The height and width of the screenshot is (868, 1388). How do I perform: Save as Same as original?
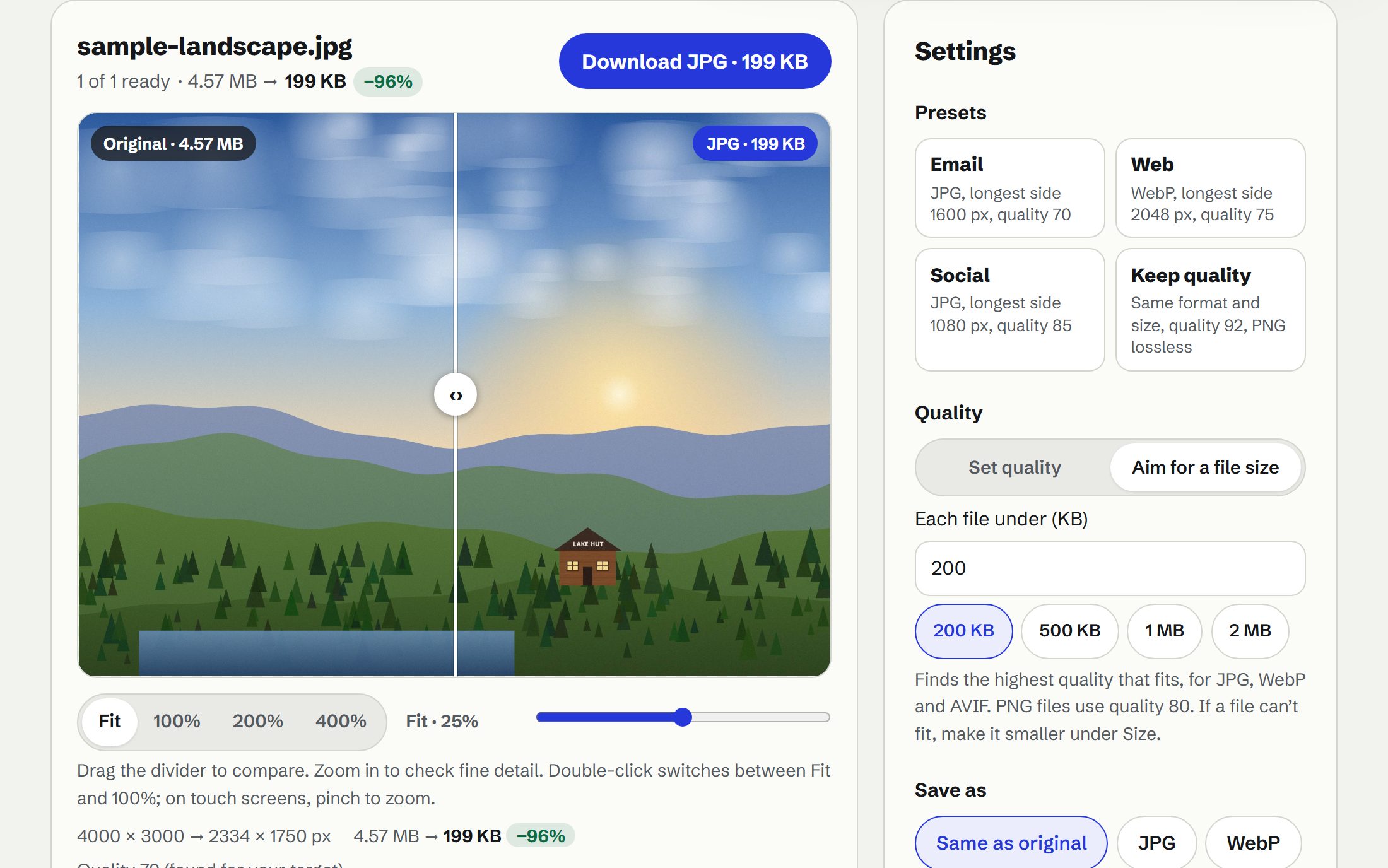pyautogui.click(x=1011, y=843)
